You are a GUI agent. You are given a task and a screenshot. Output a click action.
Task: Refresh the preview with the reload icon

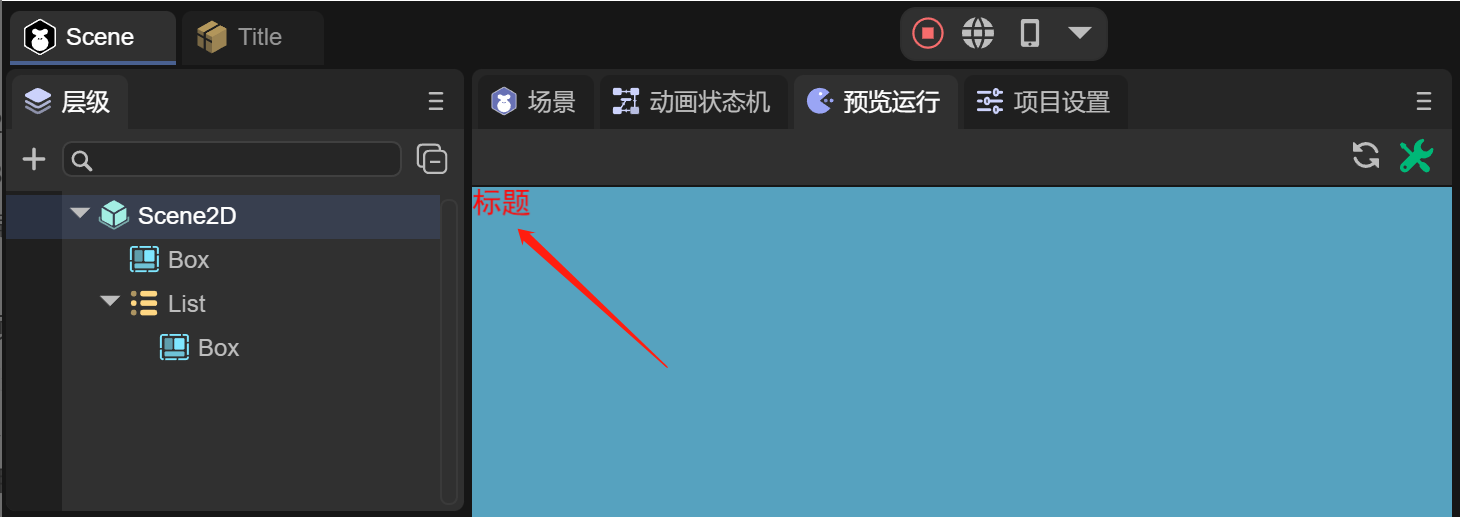tap(1366, 155)
